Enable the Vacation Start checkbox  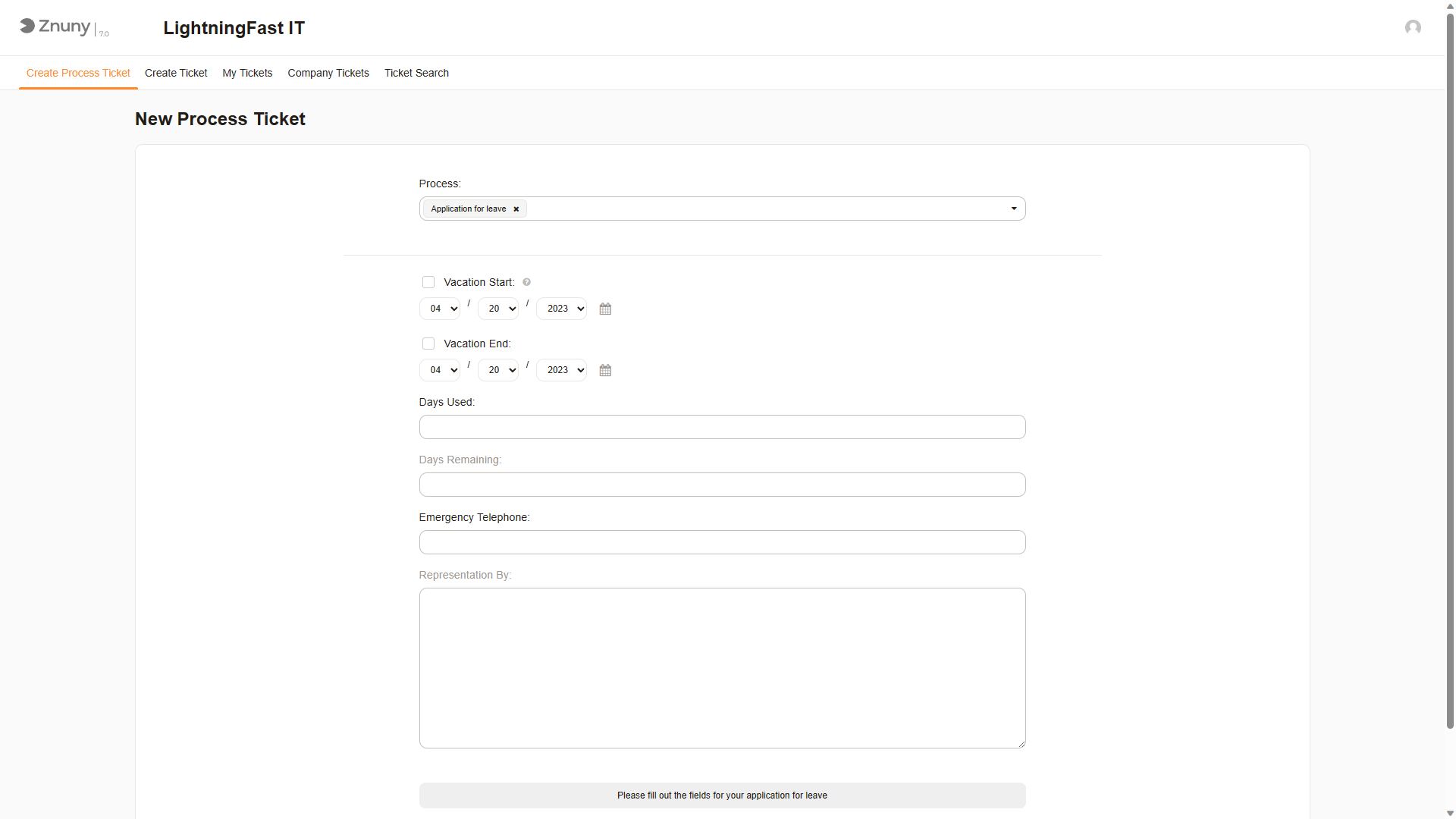(428, 282)
